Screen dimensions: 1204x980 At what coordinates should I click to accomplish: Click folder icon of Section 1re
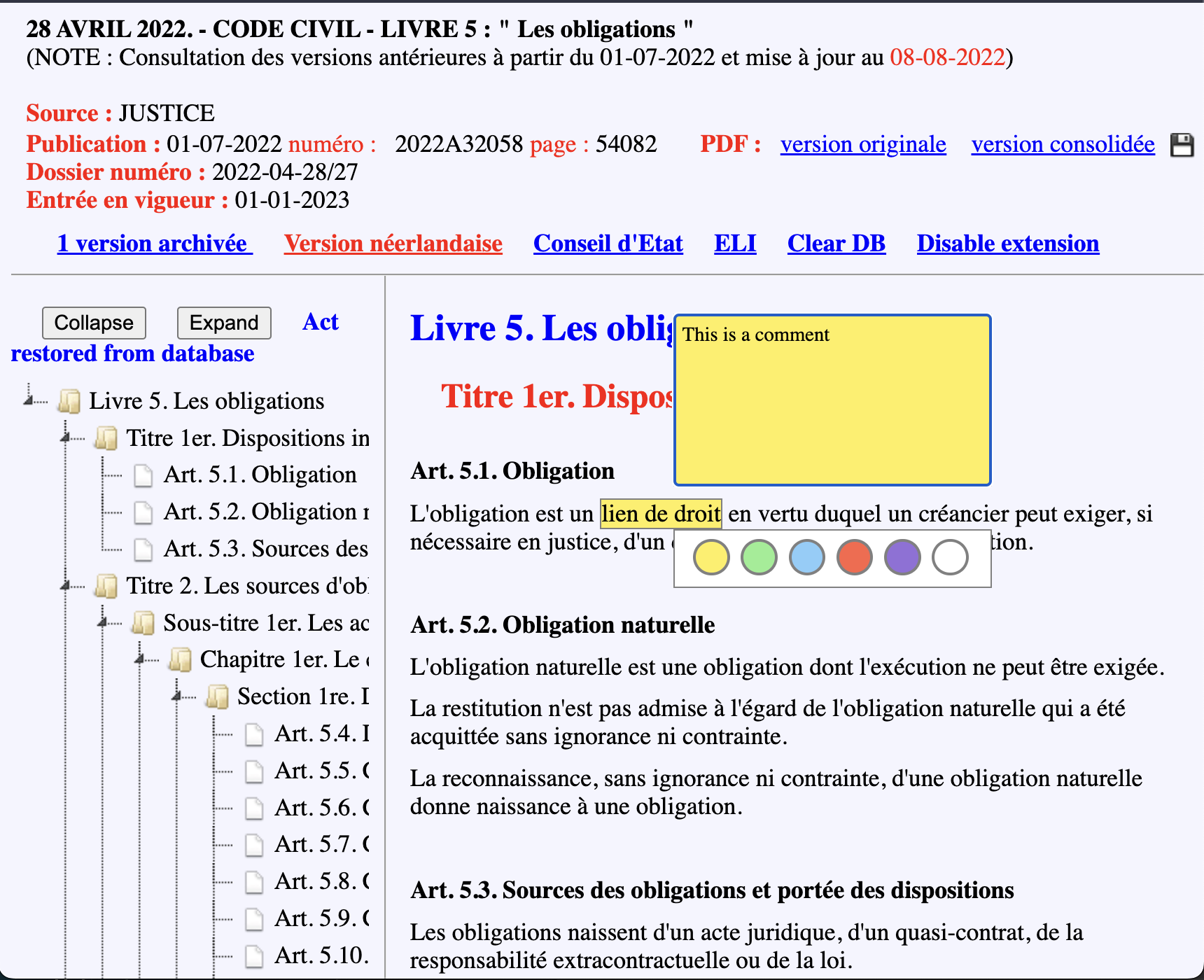point(218,697)
